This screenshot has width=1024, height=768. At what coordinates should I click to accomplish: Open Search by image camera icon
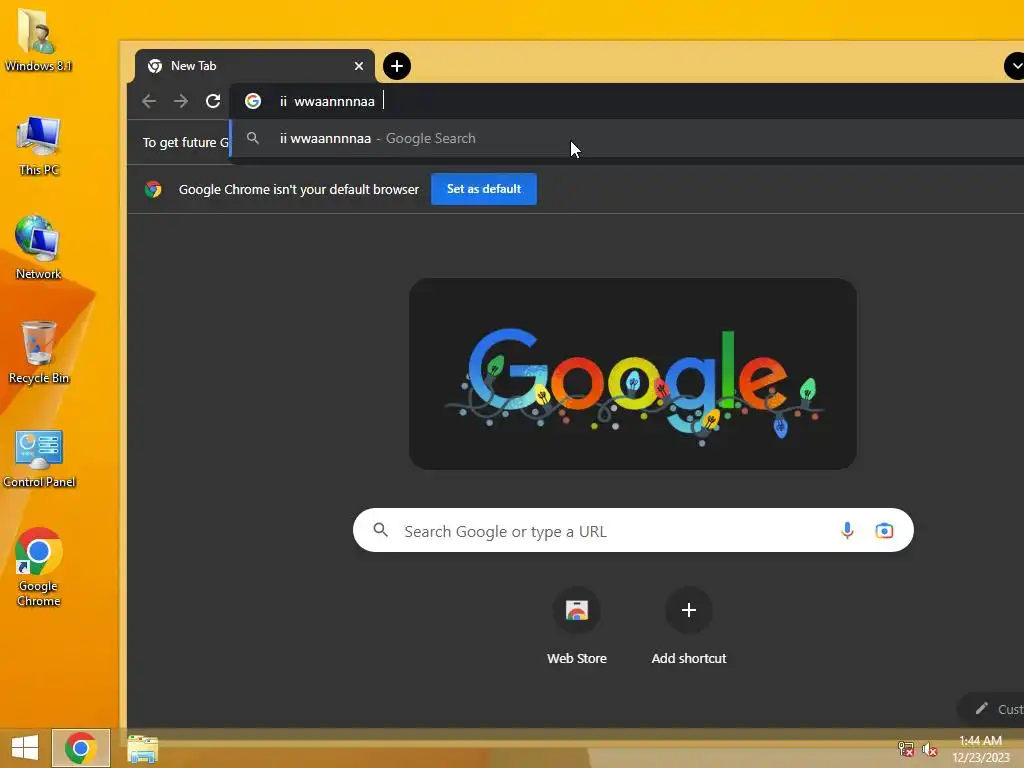(x=884, y=530)
